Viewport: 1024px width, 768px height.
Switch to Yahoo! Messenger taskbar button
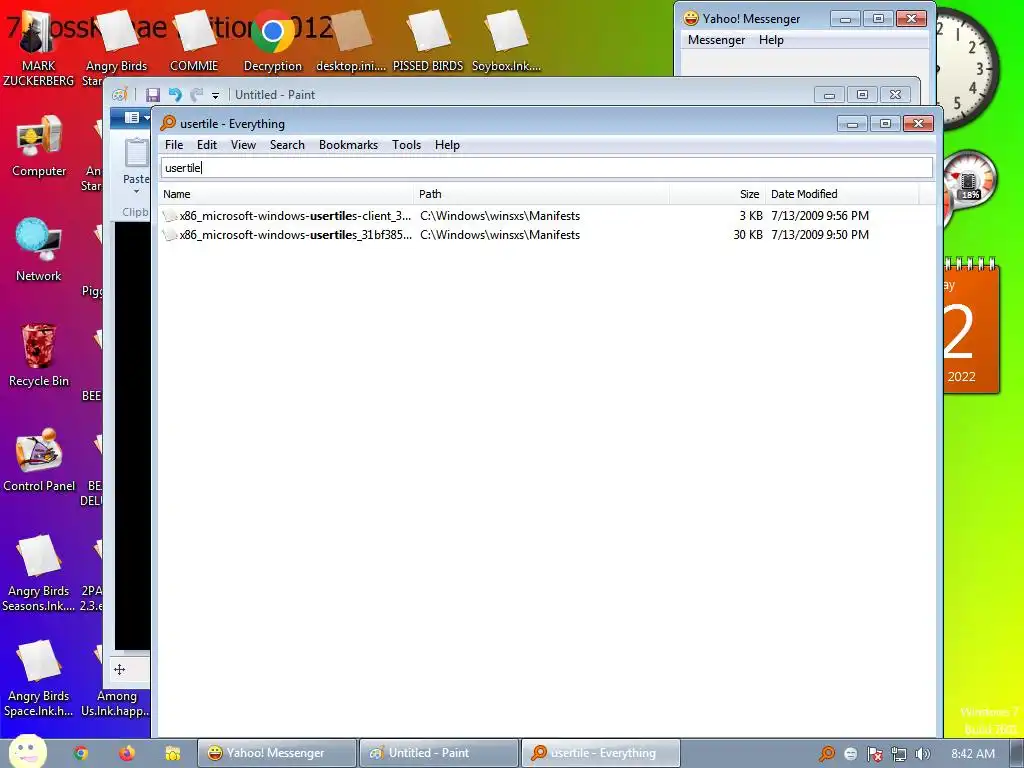(x=277, y=753)
